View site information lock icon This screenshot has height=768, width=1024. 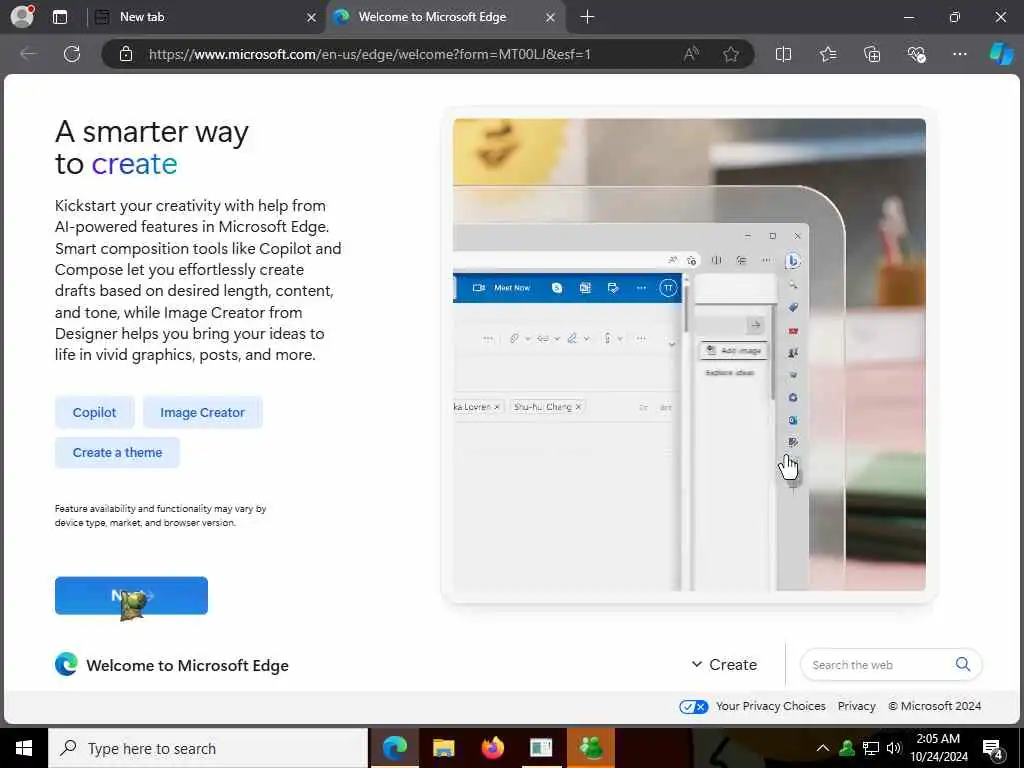click(126, 54)
